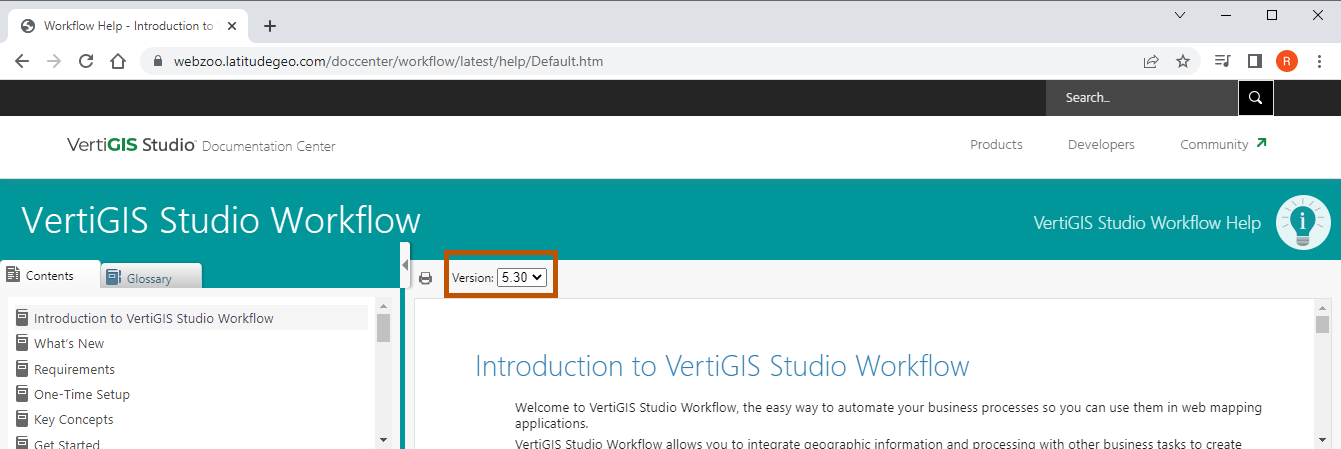Viewport: 1341px width, 449px height.
Task: Reload the current page
Action: pos(86,61)
